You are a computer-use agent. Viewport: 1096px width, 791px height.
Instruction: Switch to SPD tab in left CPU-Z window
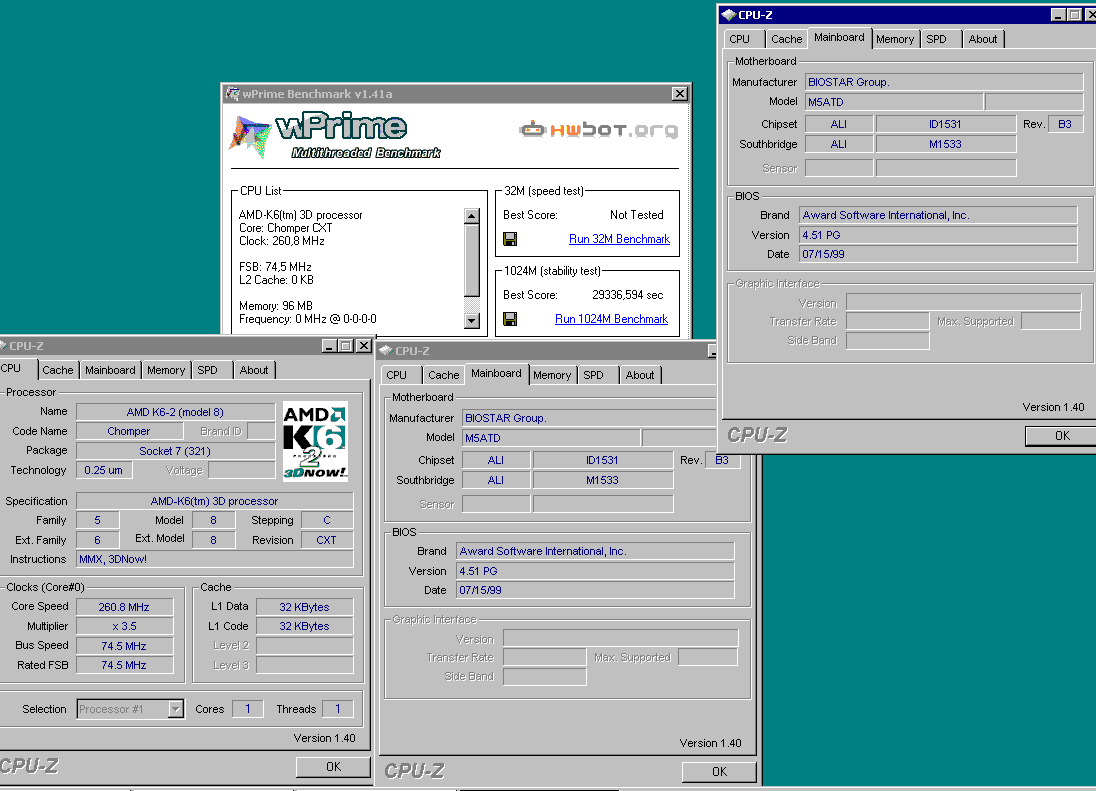(x=208, y=370)
